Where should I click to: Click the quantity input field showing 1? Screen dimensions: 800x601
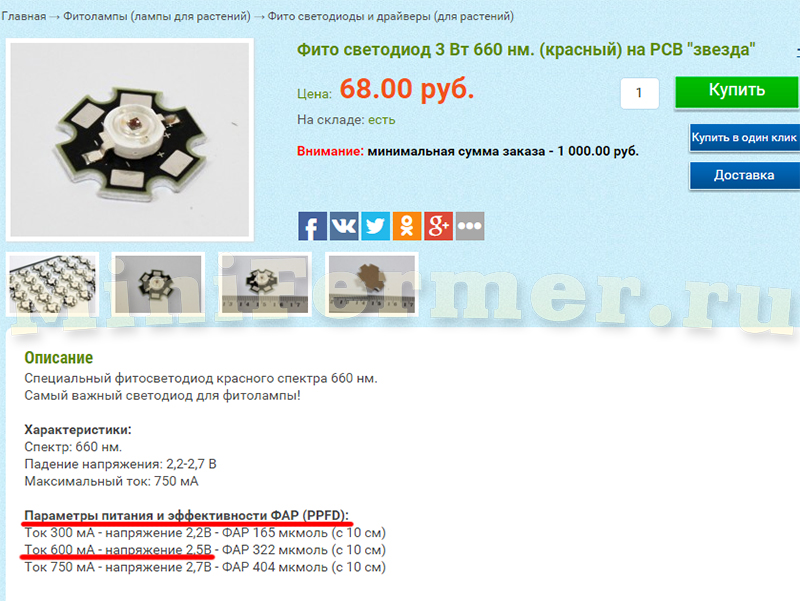(639, 93)
